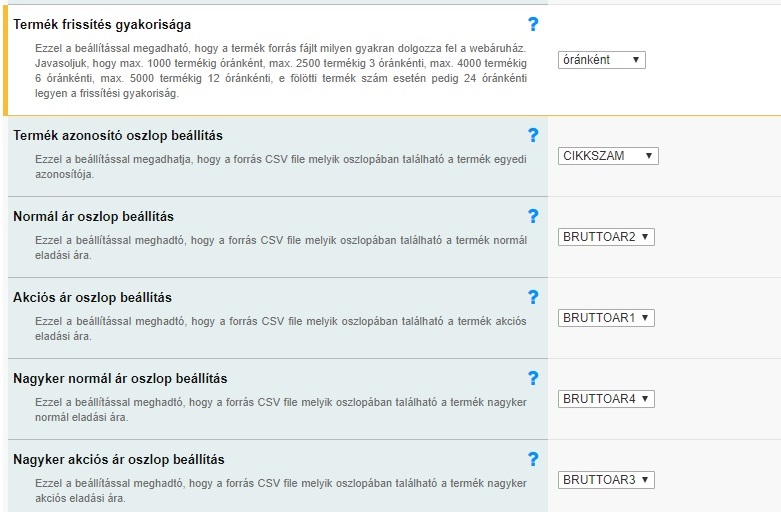This screenshot has height=512, width=781.
Task: Open the óránként update frequency dropdown
Action: click(601, 60)
